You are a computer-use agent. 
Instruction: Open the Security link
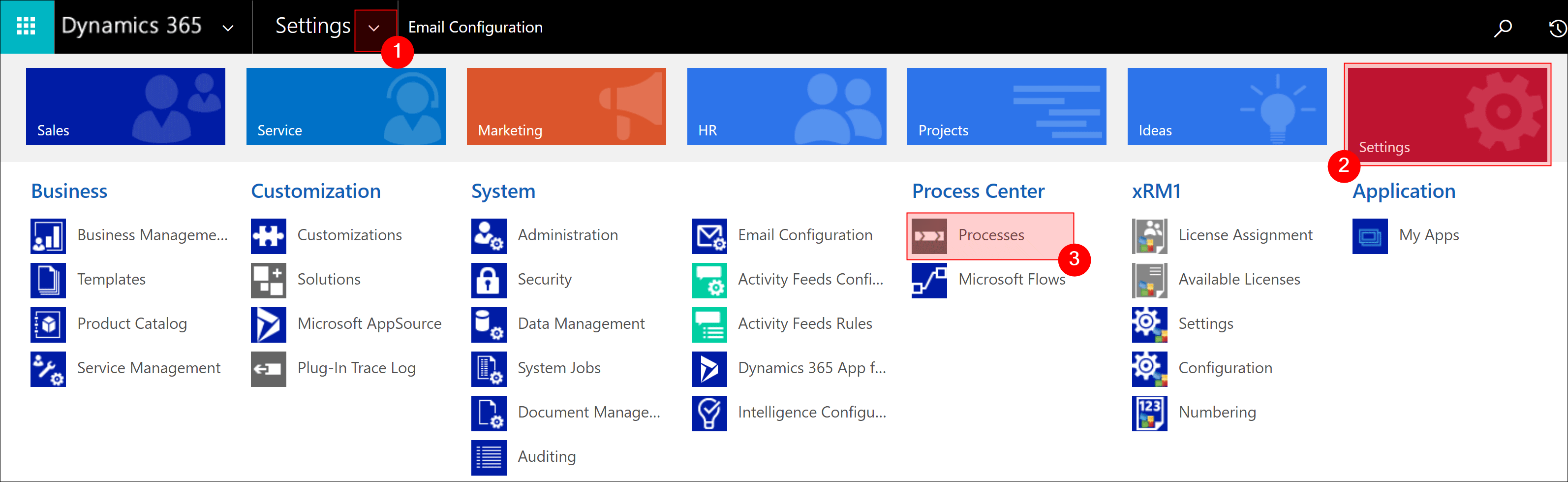(x=545, y=280)
